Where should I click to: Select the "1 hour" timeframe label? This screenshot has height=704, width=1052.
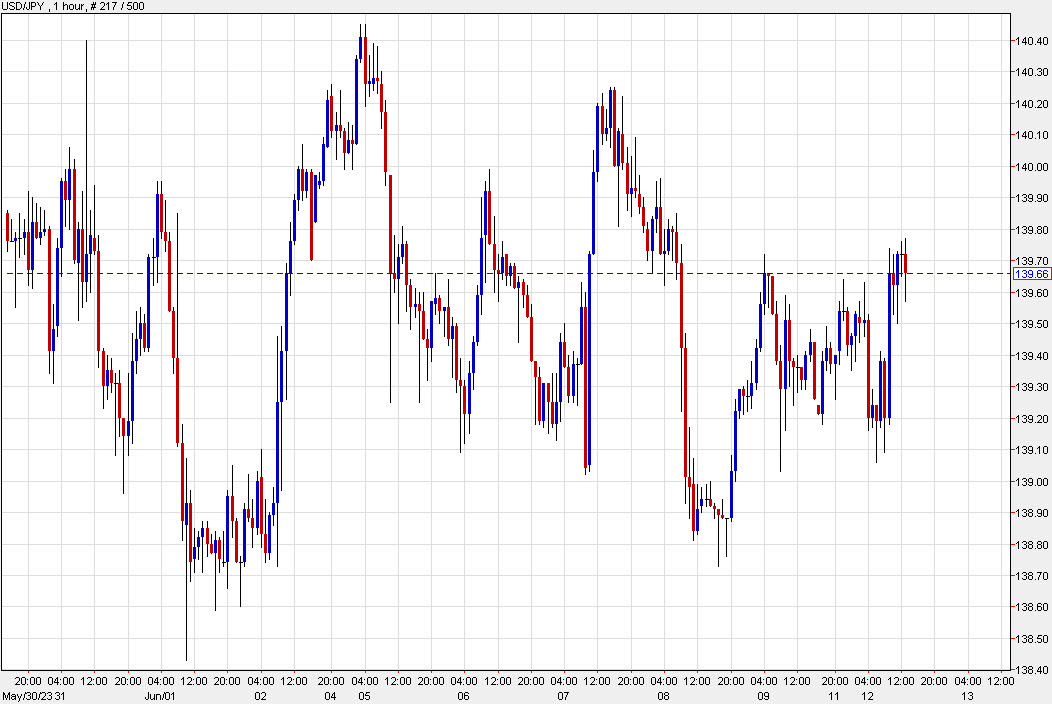click(x=62, y=9)
